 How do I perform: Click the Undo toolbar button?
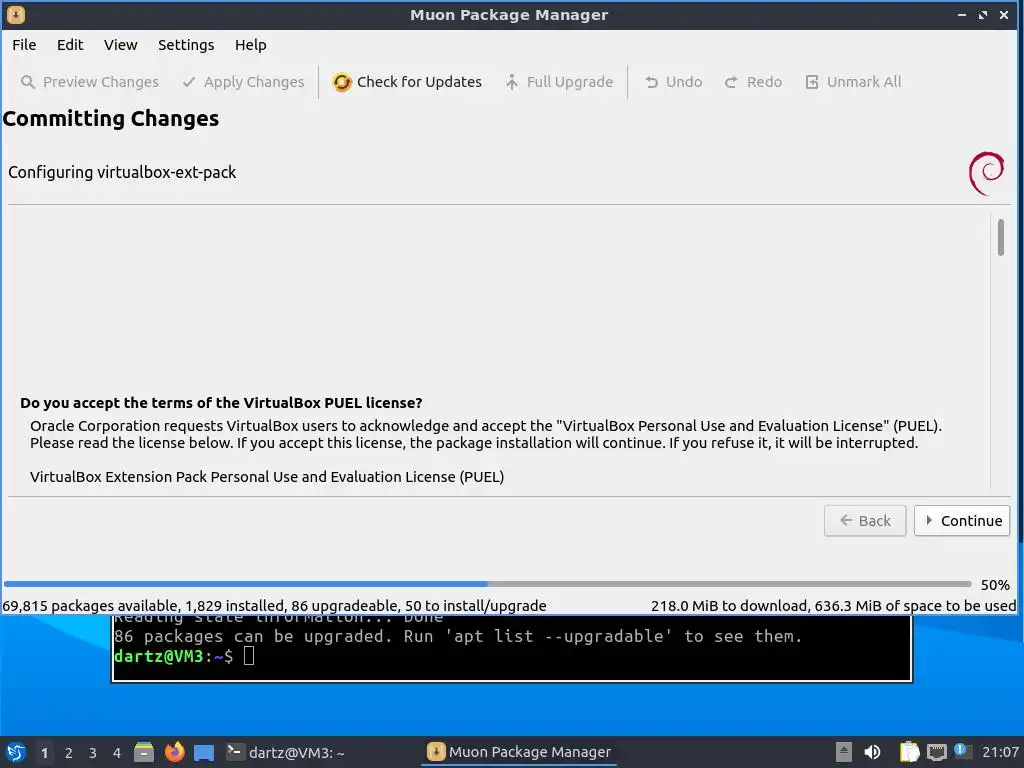click(673, 82)
